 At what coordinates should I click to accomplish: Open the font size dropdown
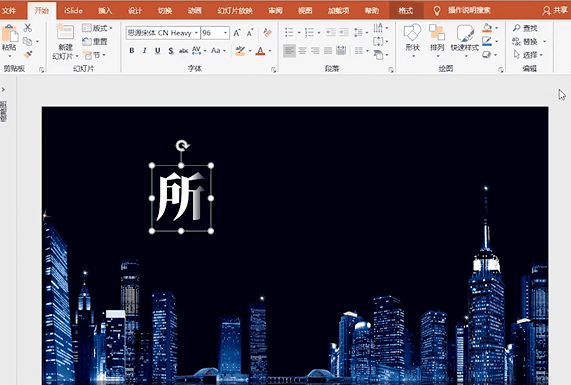[x=226, y=33]
